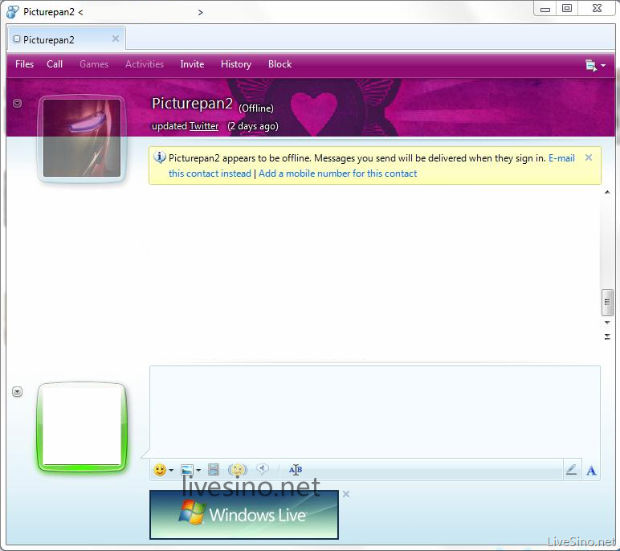The image size is (620, 551).
Task: Collapse the contact's display picture
Action: tap(17, 103)
